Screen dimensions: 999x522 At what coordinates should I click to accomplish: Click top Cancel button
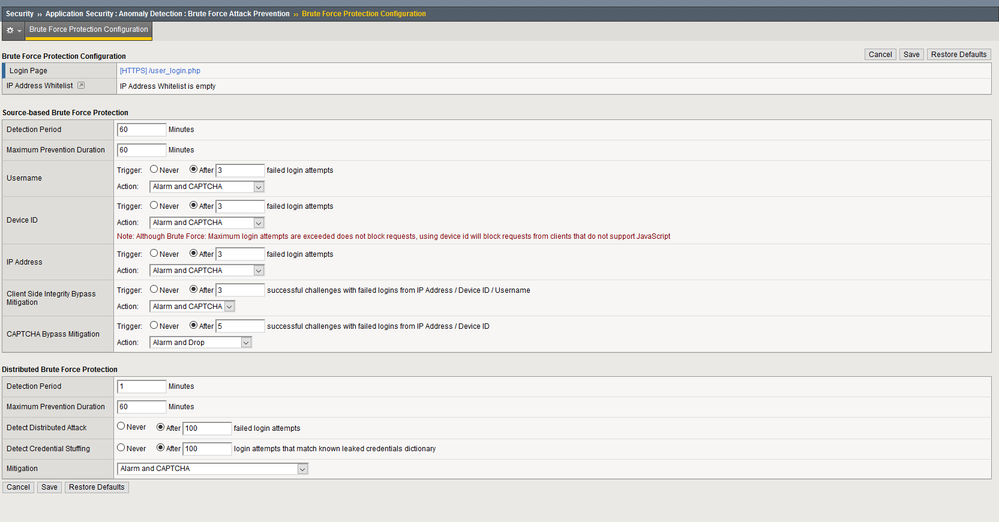pos(880,54)
